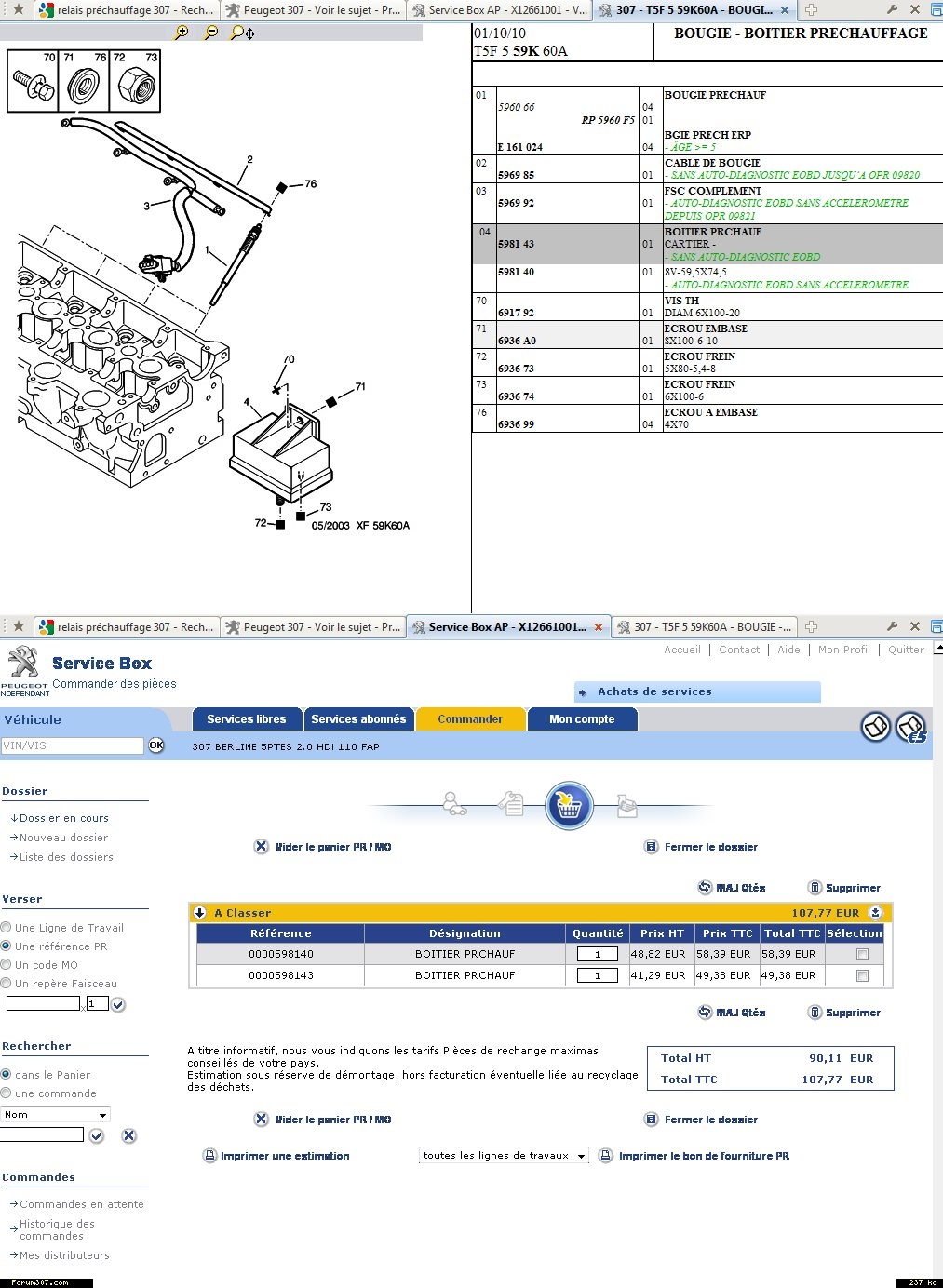Tick the Sélection checkbox for reference 0000598143
Viewport: 943px width, 1288px height.
(862, 975)
